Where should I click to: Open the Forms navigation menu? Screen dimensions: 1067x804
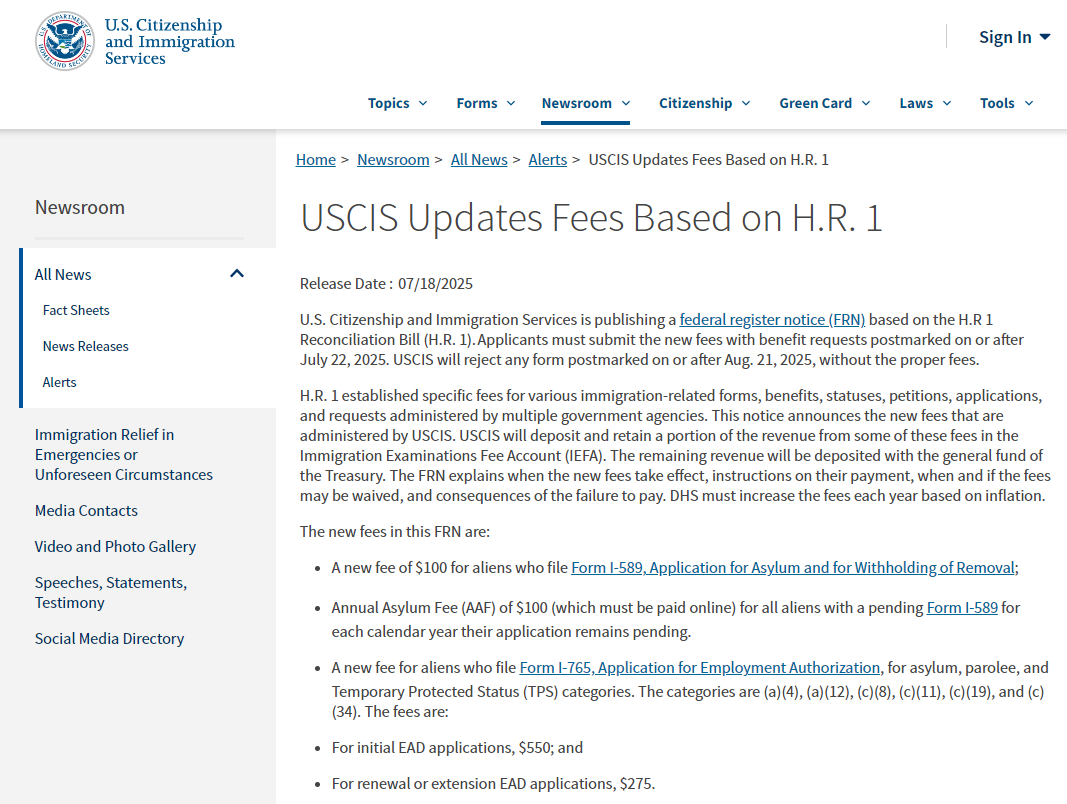coord(485,103)
